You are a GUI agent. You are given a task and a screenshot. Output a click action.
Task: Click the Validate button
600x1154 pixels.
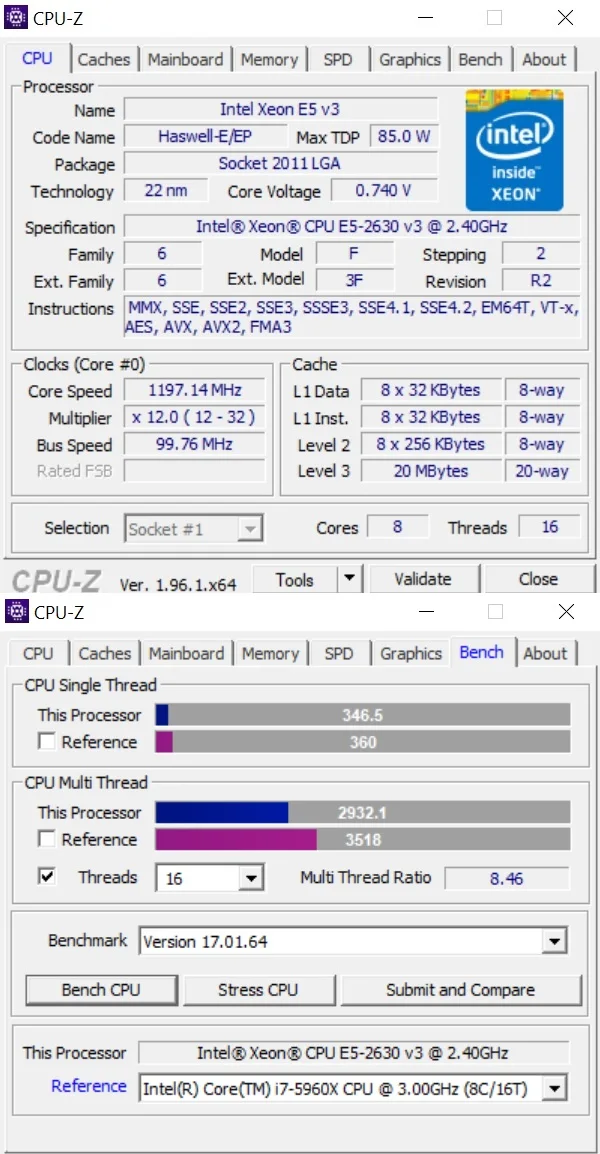click(423, 579)
